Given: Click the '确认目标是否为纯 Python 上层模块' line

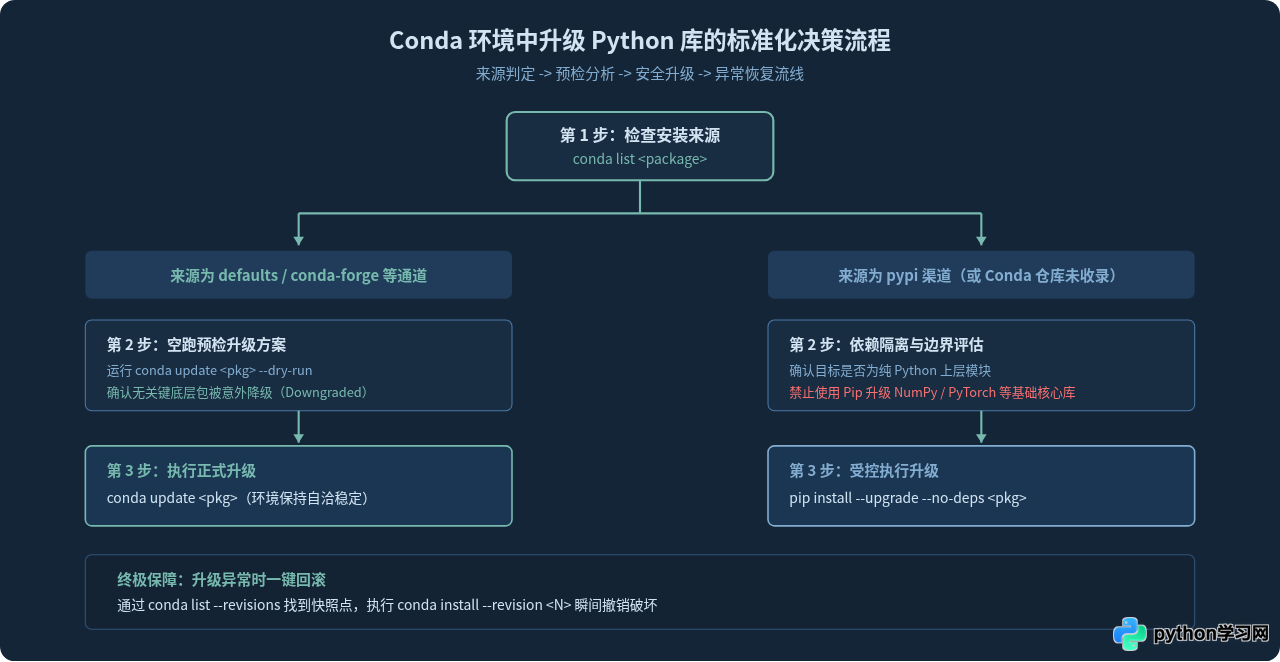Looking at the screenshot, I should coord(890,370).
